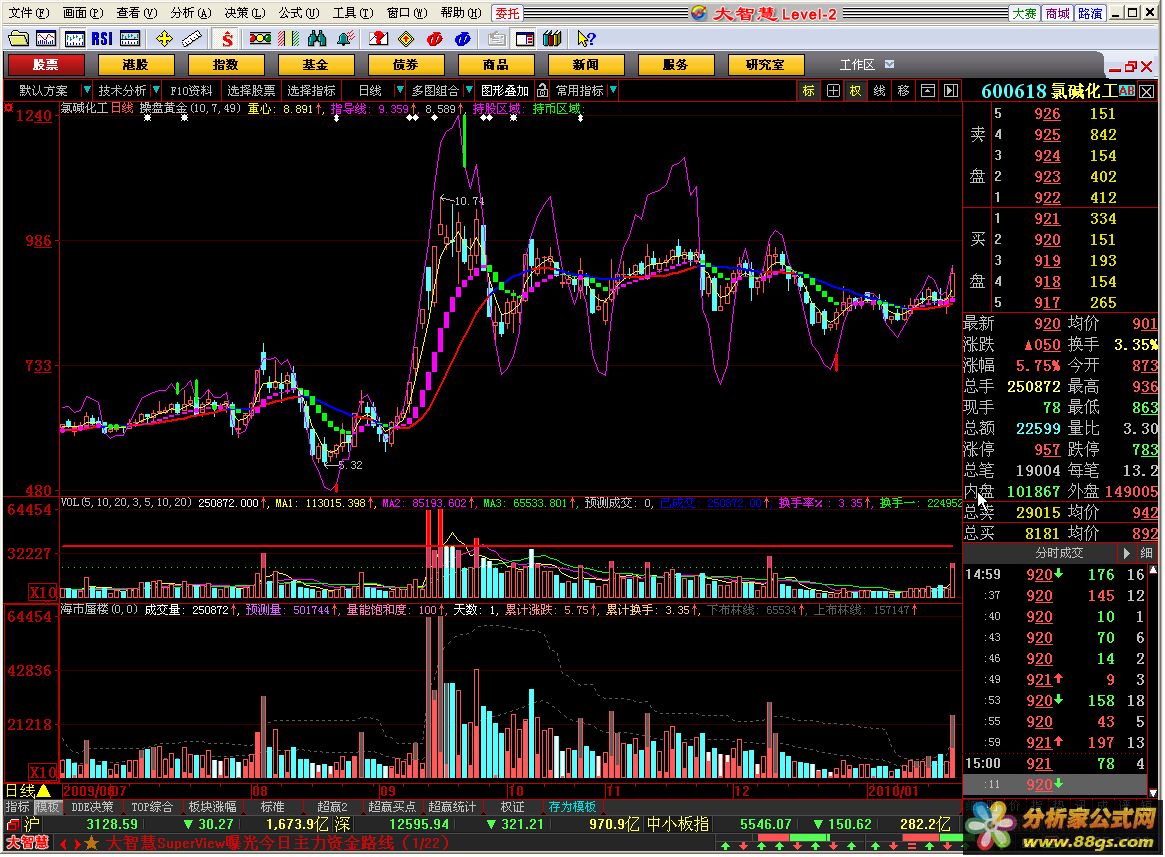Click the red dollar sign toolbar icon

(227, 39)
